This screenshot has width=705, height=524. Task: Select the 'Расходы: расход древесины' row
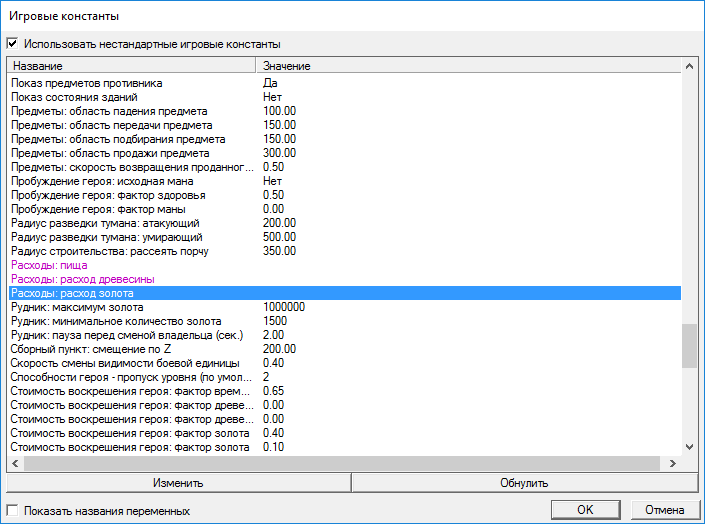[x=345, y=279]
